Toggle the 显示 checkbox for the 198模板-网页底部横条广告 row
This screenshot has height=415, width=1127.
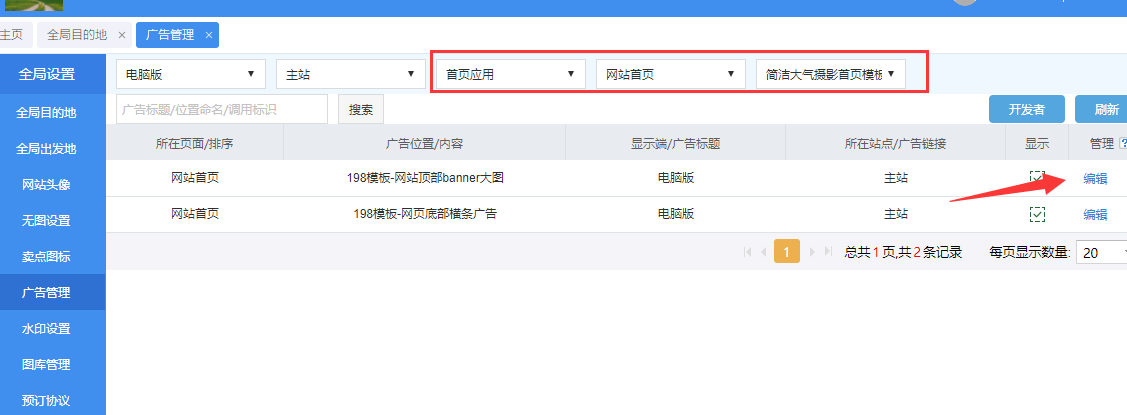tap(1037, 214)
